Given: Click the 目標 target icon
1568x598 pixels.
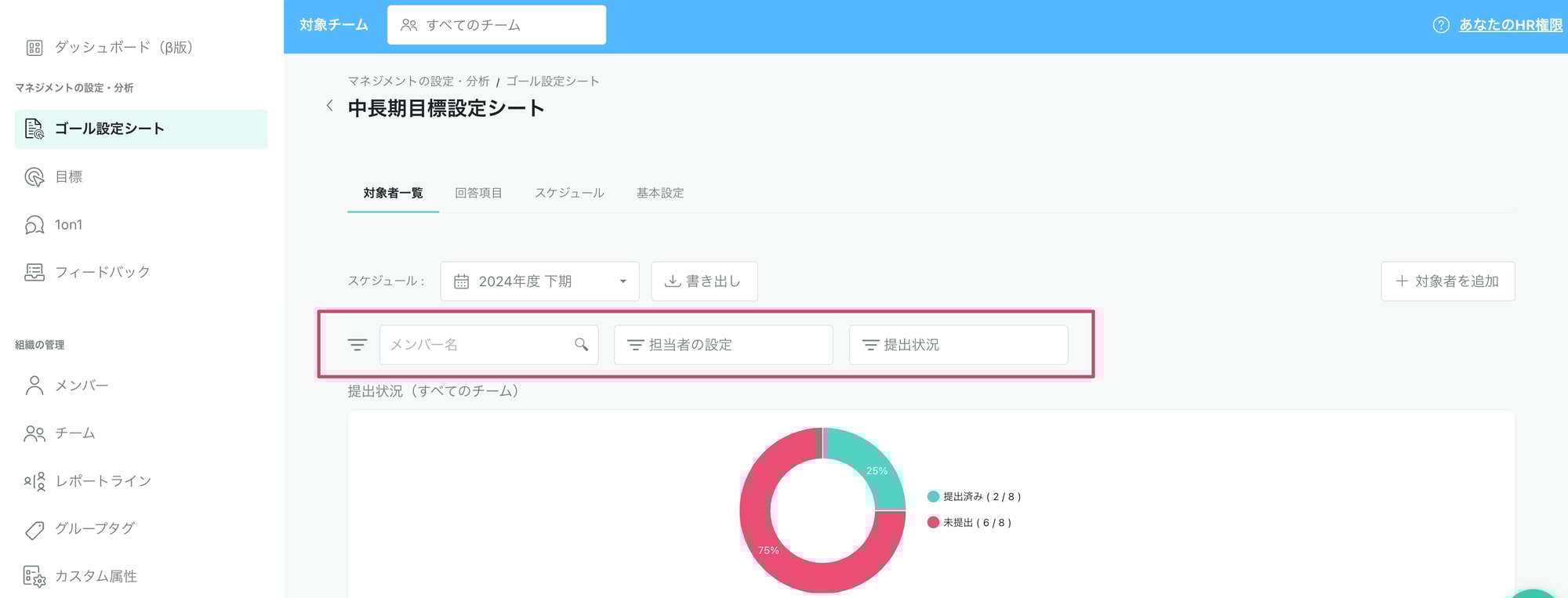Looking at the screenshot, I should (x=34, y=177).
